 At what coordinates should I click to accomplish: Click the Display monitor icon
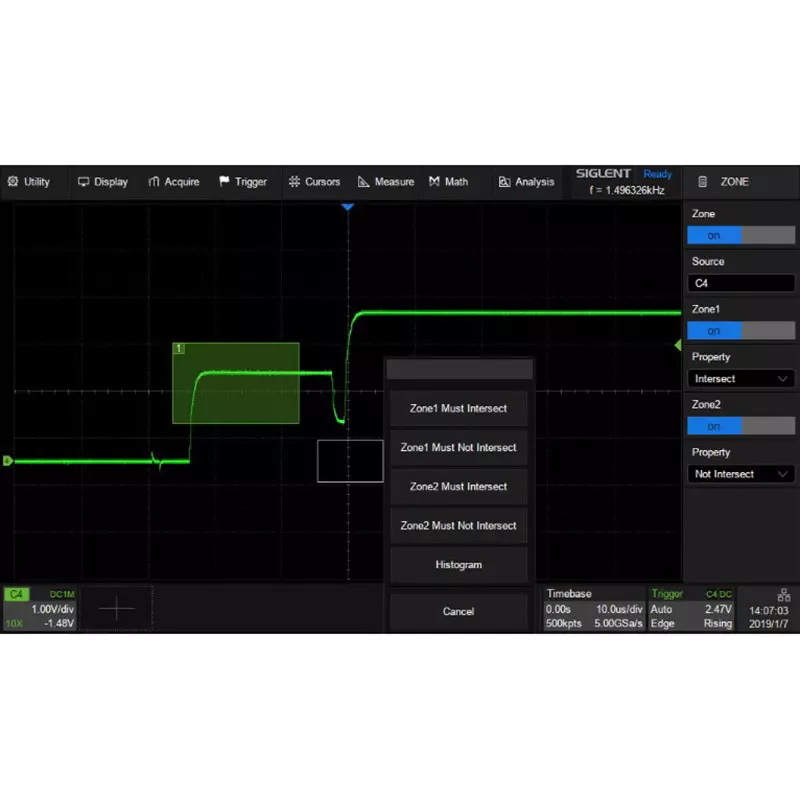tap(83, 182)
